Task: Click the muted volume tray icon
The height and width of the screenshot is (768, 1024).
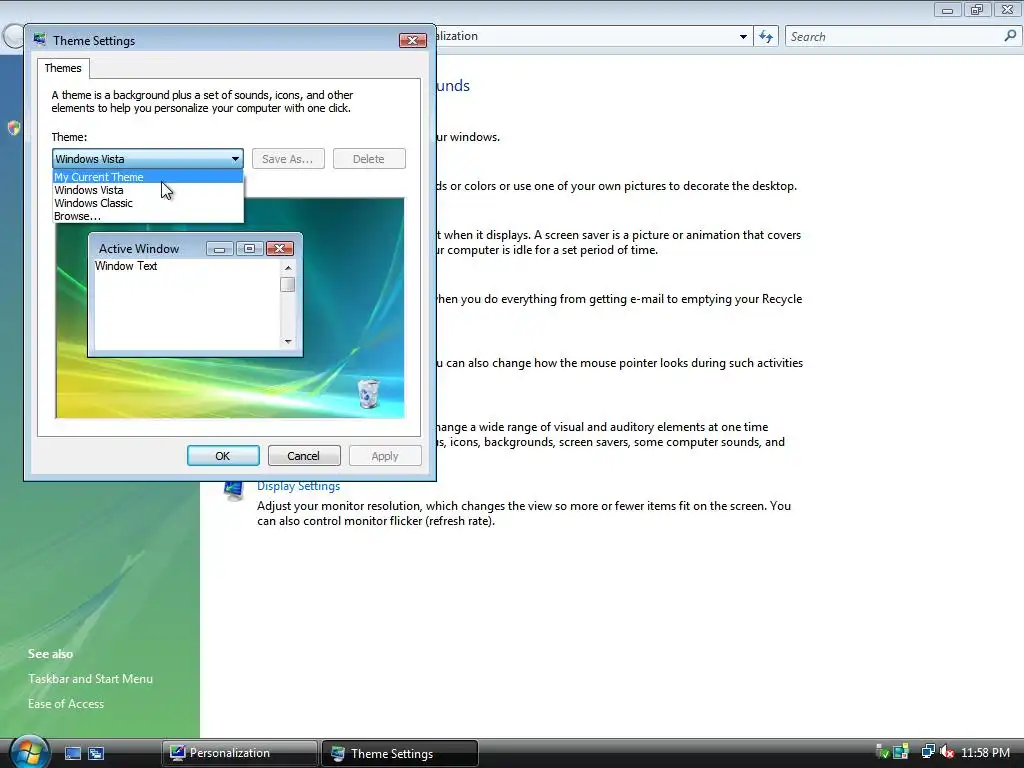Action: pyautogui.click(x=947, y=752)
